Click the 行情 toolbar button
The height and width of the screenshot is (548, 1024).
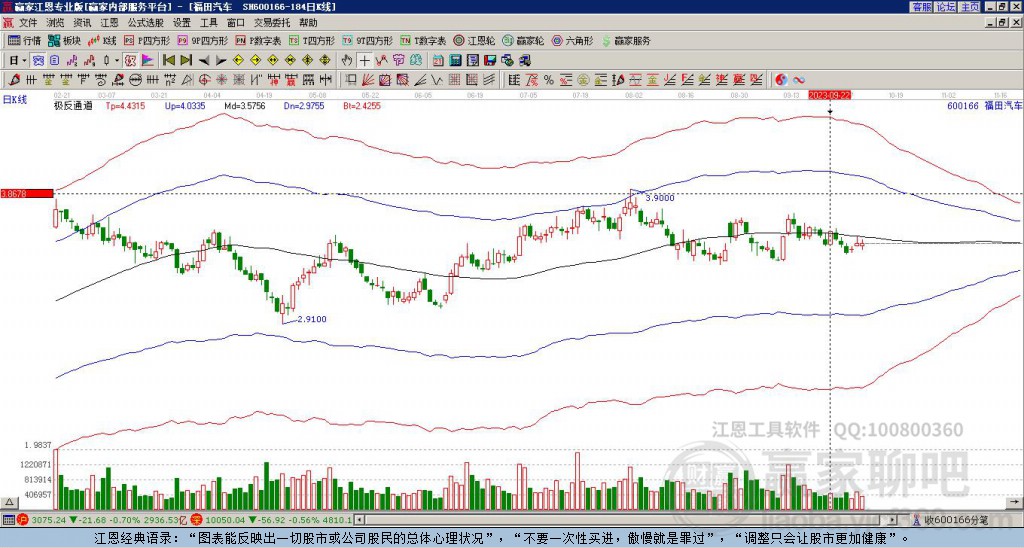tap(25, 40)
